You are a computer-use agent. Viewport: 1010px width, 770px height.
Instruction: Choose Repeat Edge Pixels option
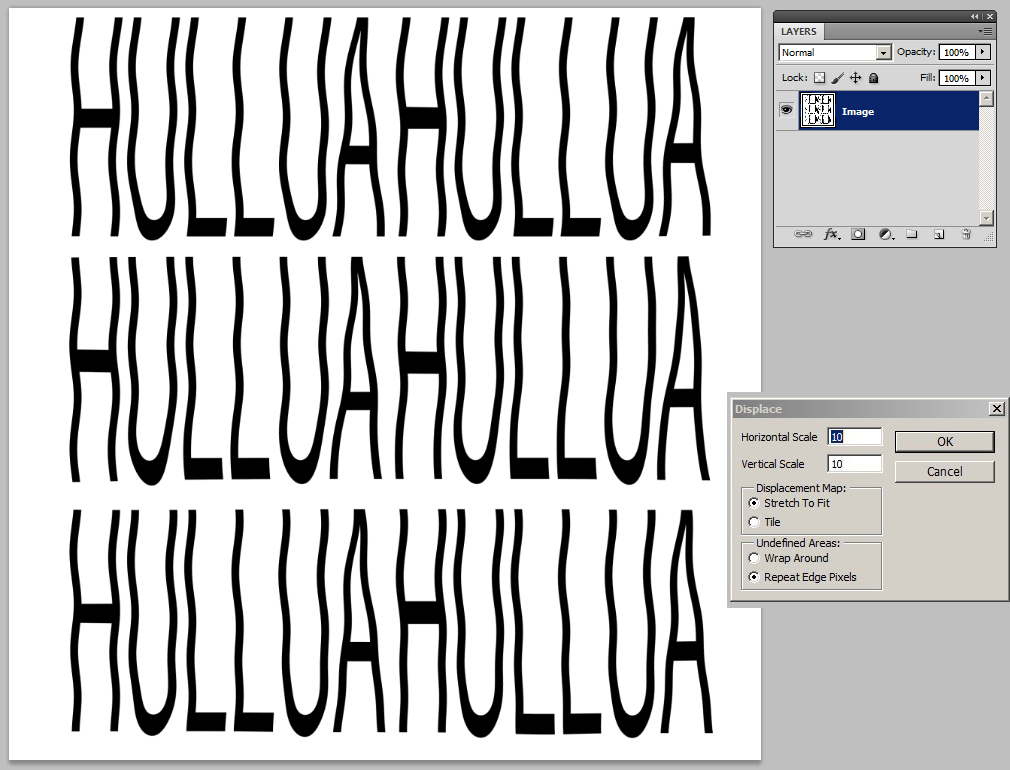point(754,577)
